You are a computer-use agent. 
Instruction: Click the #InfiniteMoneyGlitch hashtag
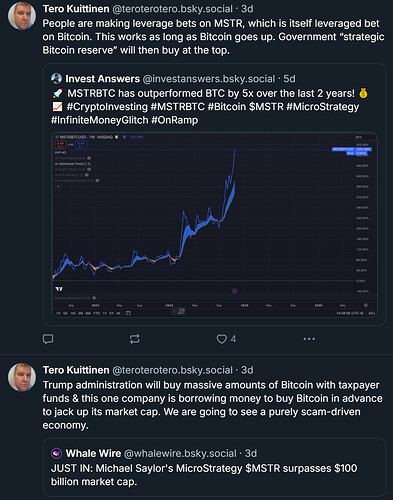tap(99, 120)
